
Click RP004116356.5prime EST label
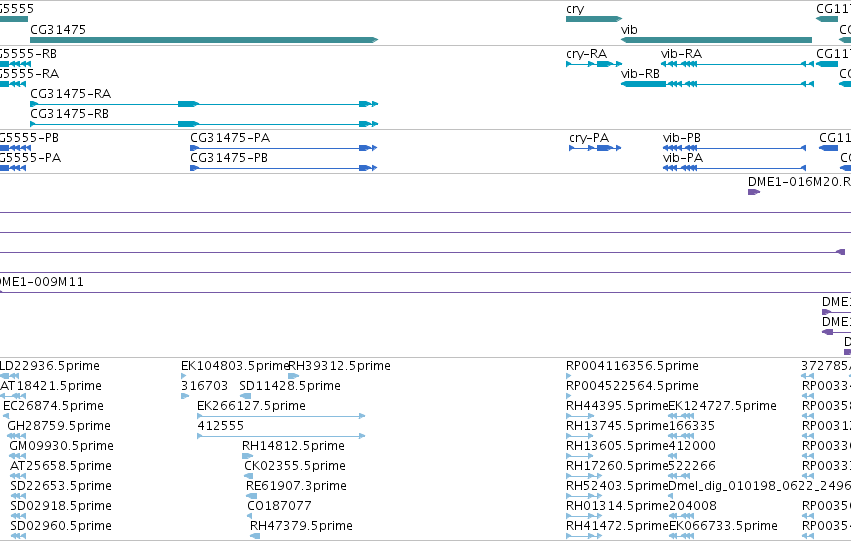point(632,366)
